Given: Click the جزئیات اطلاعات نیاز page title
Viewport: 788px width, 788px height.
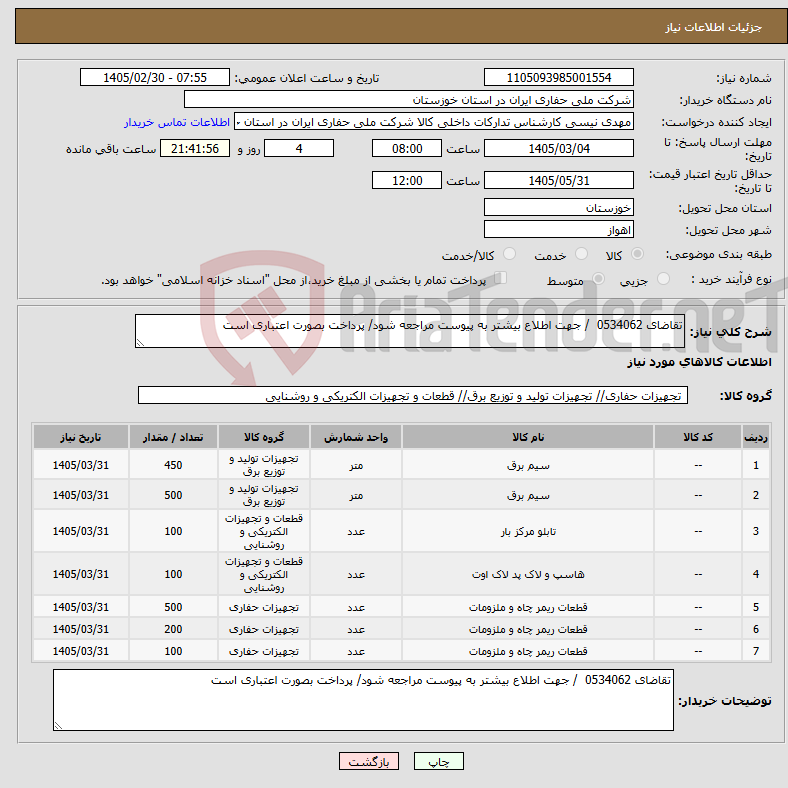Looking at the screenshot, I should (713, 27).
